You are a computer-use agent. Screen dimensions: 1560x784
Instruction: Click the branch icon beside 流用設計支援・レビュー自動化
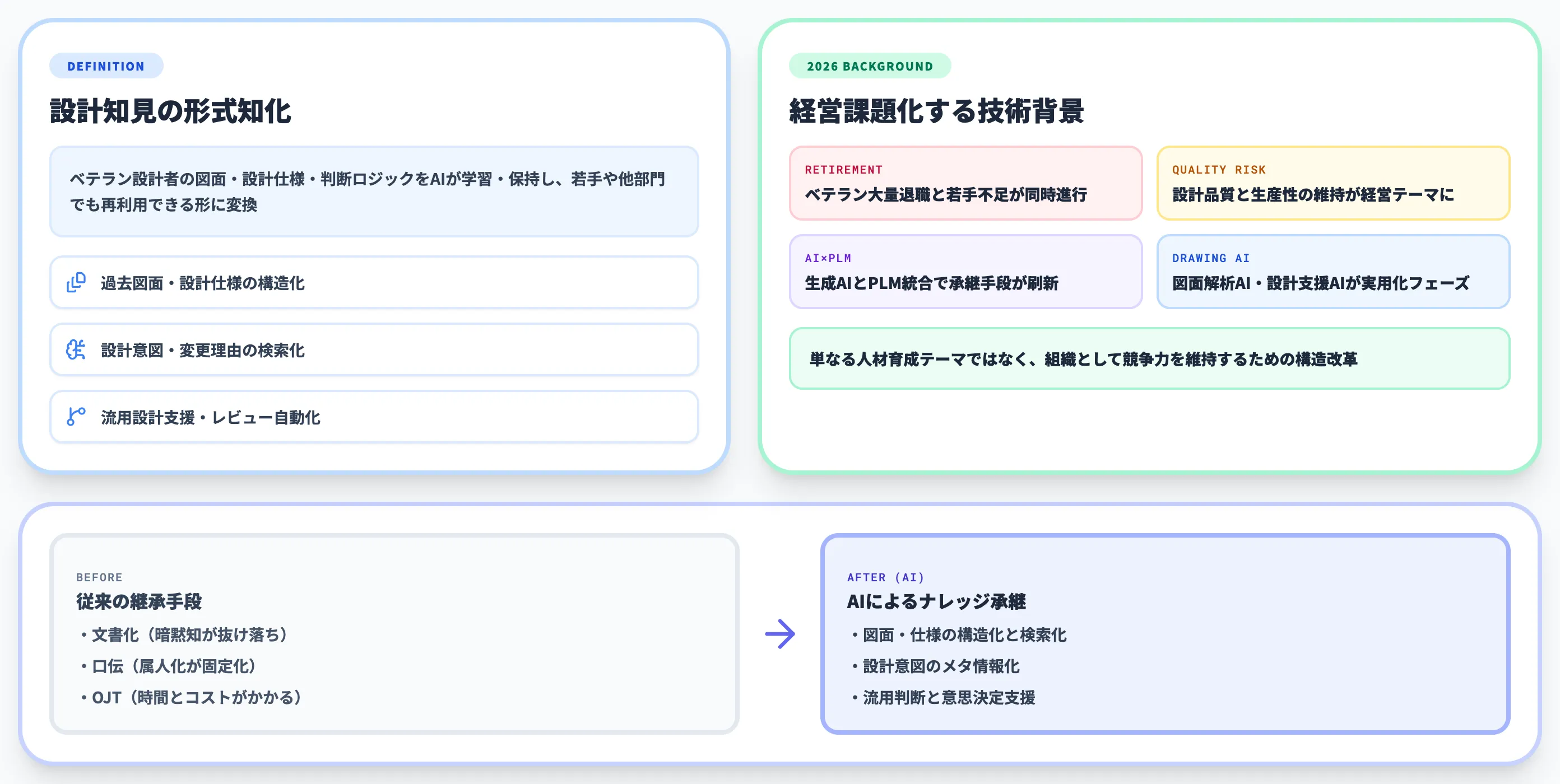pyautogui.click(x=76, y=417)
